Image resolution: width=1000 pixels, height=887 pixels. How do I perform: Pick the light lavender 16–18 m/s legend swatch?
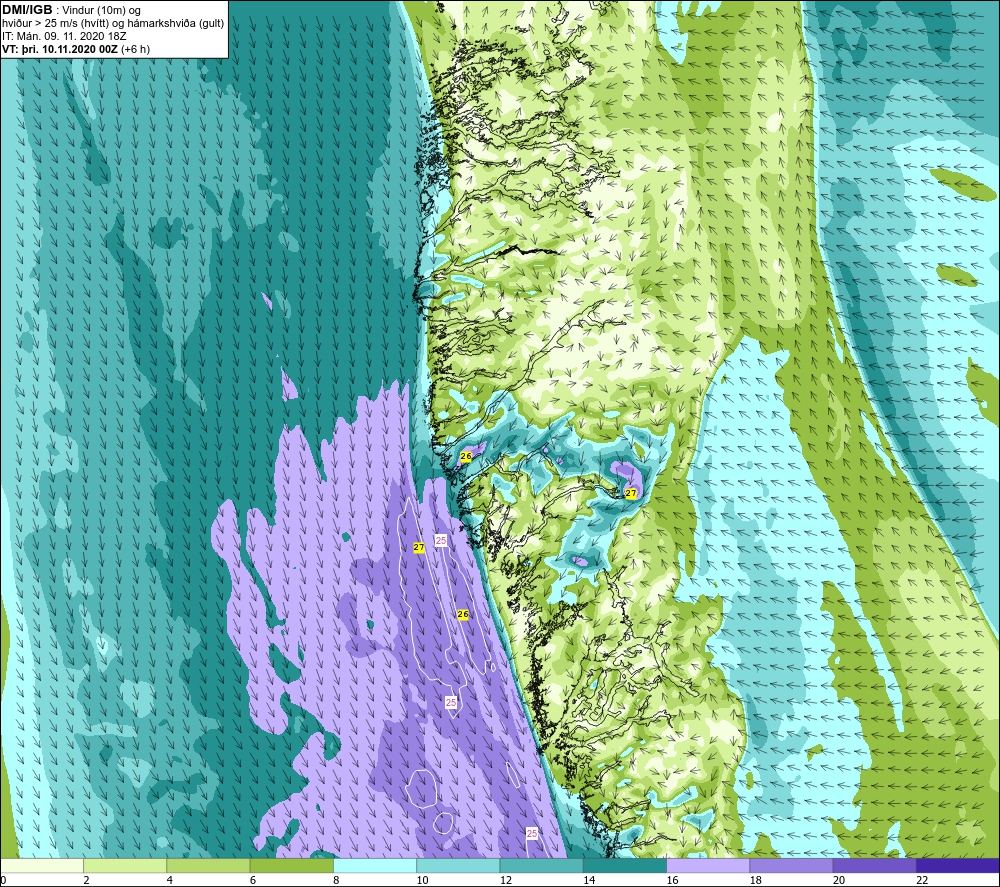pyautogui.click(x=708, y=865)
